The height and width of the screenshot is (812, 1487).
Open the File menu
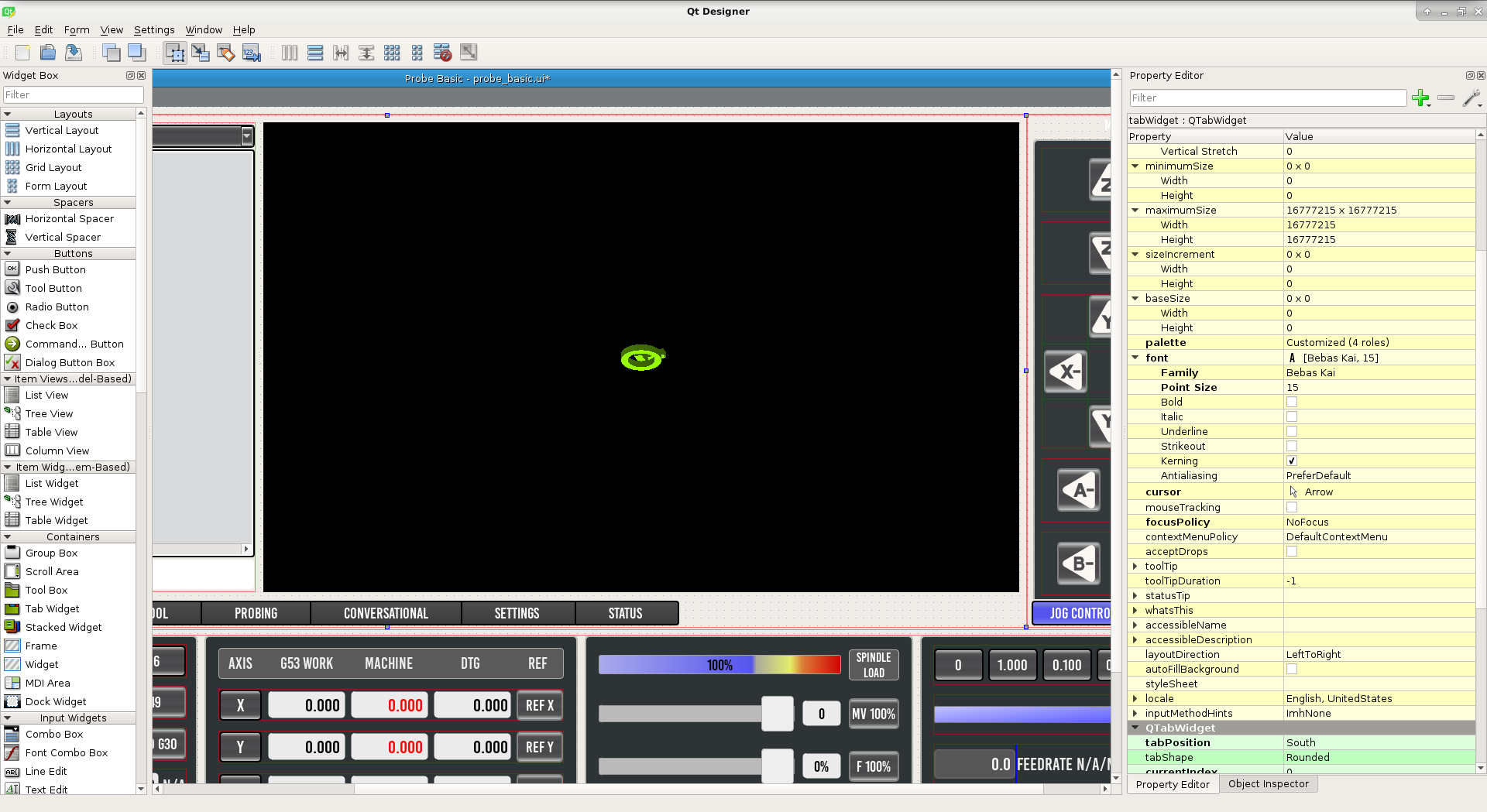[15, 29]
